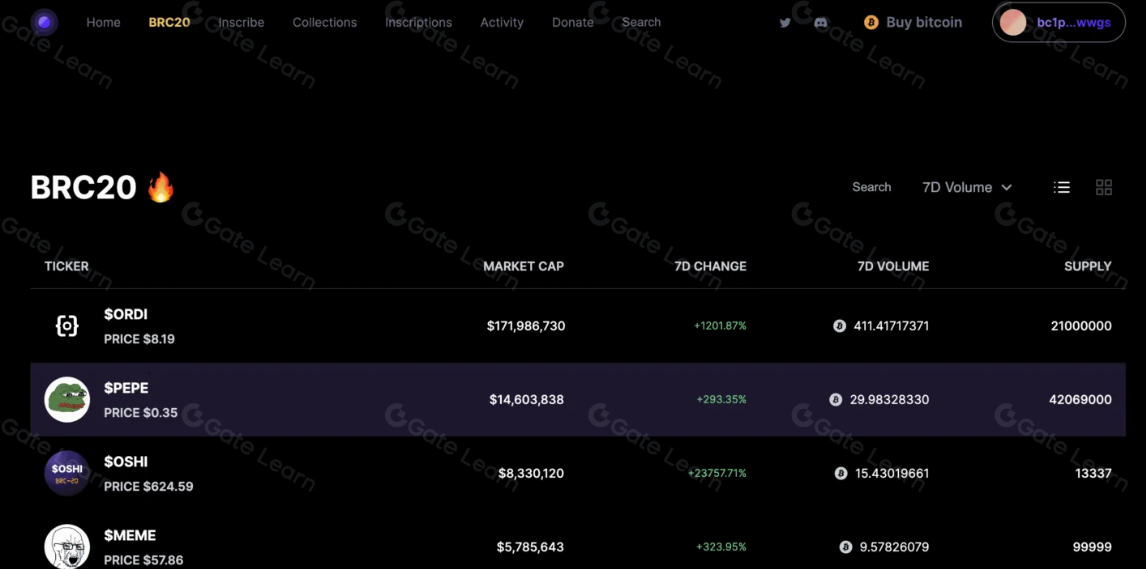The image size is (1146, 569).
Task: Sort by the 7D CHANGE column
Action: (x=710, y=266)
